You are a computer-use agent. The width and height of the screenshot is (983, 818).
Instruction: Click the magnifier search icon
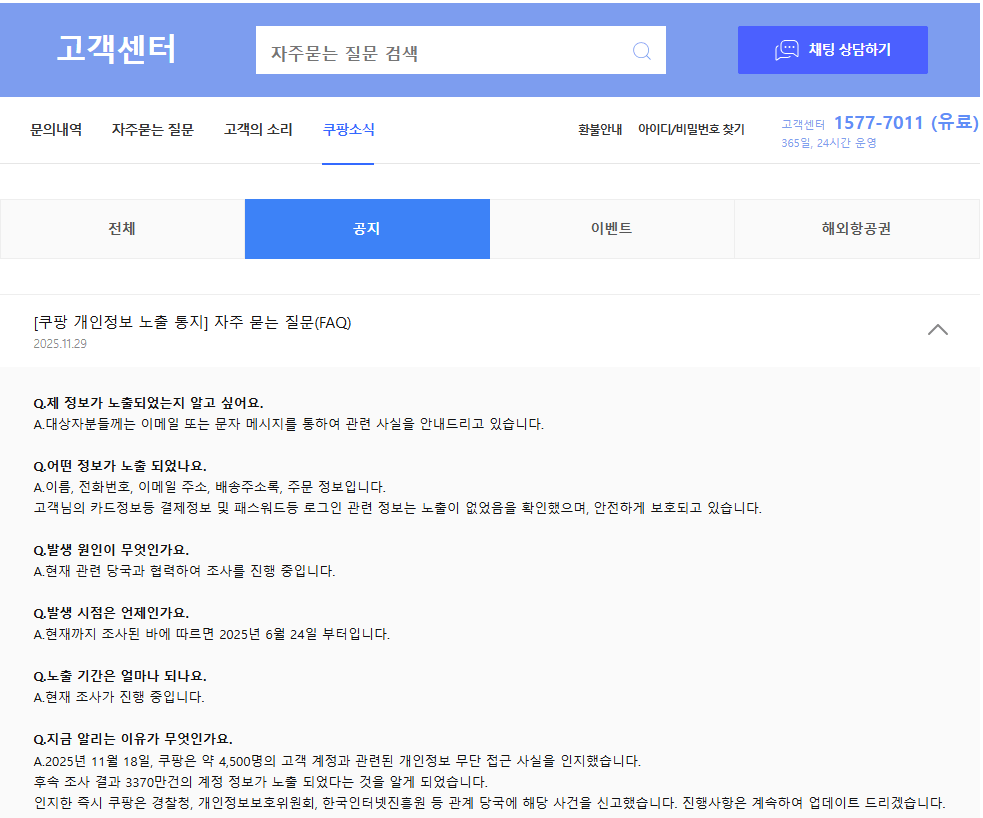[642, 51]
